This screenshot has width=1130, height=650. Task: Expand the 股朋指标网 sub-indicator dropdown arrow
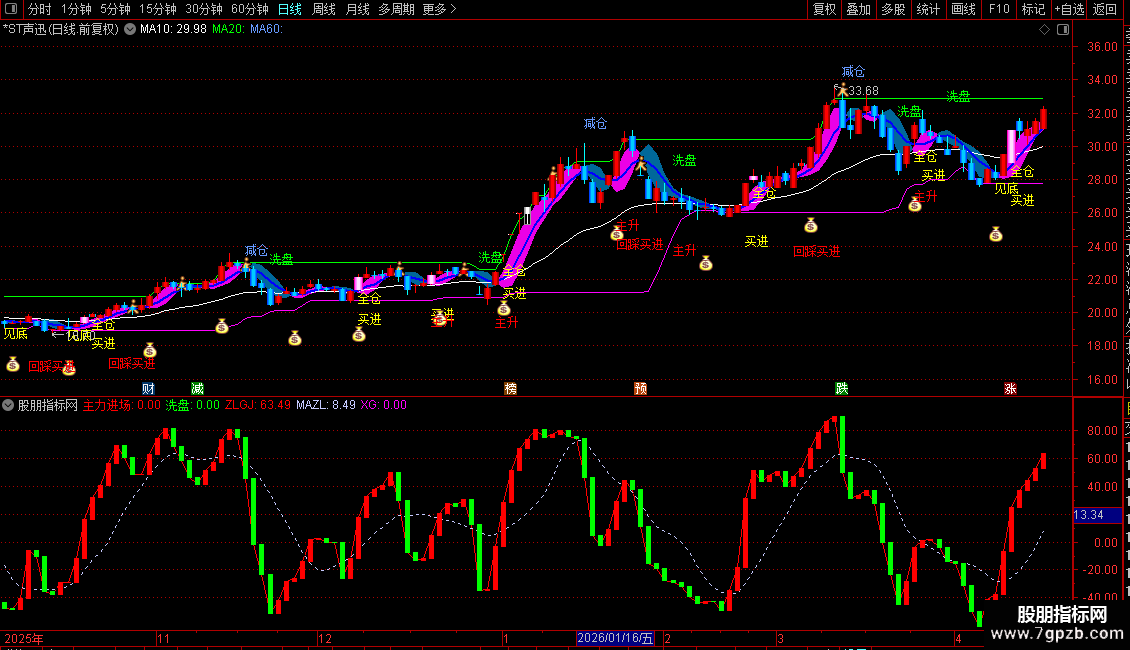[8, 405]
